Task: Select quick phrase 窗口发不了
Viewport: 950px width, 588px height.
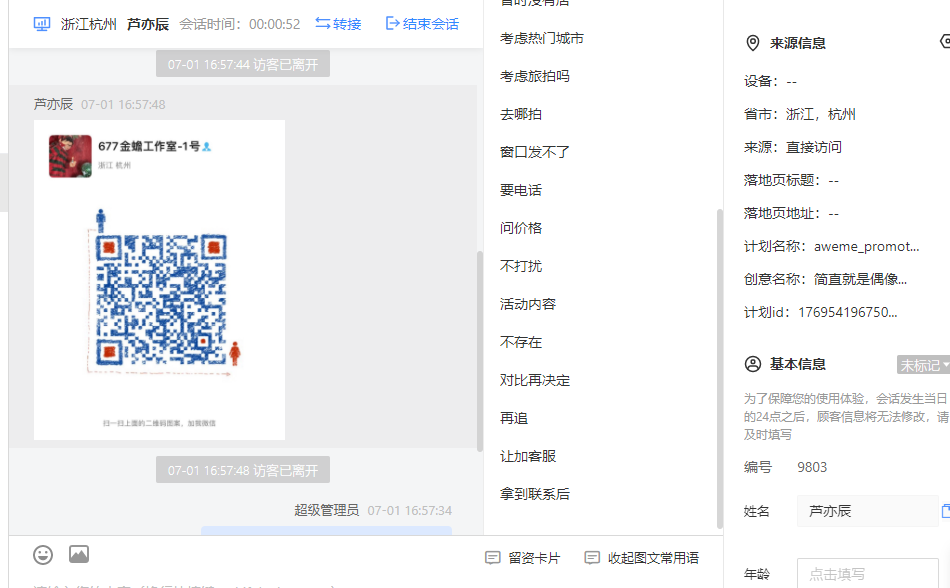Action: click(534, 152)
